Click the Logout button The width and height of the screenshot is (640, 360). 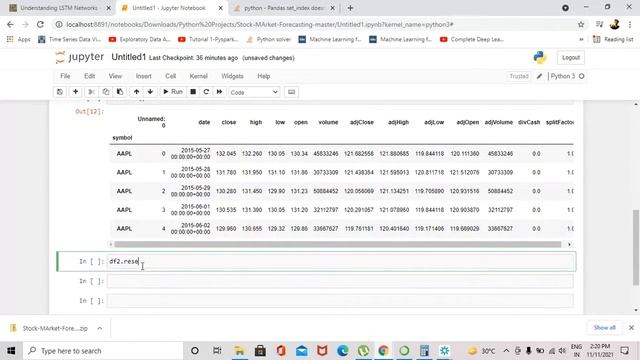click(x=571, y=58)
